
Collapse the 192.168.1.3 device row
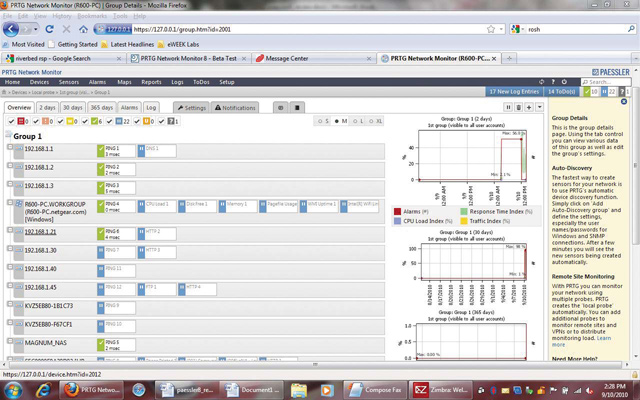click(10, 184)
